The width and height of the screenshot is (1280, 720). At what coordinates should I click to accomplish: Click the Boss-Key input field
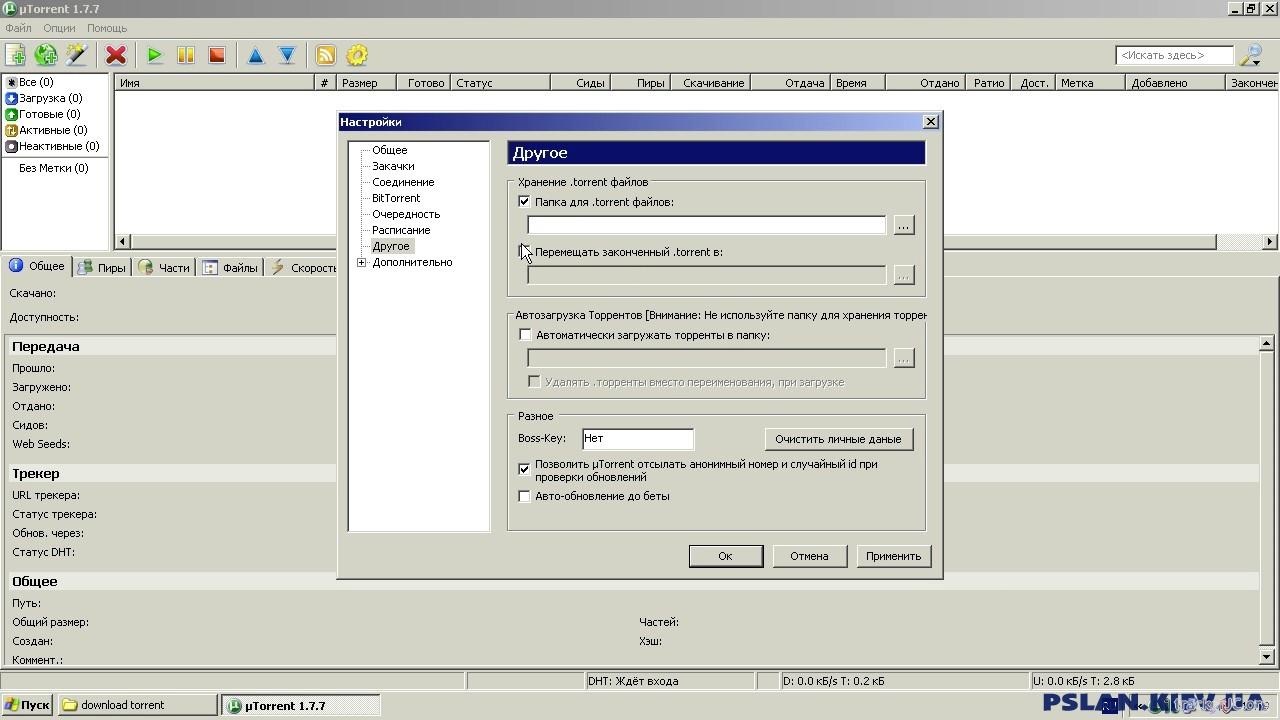[637, 438]
